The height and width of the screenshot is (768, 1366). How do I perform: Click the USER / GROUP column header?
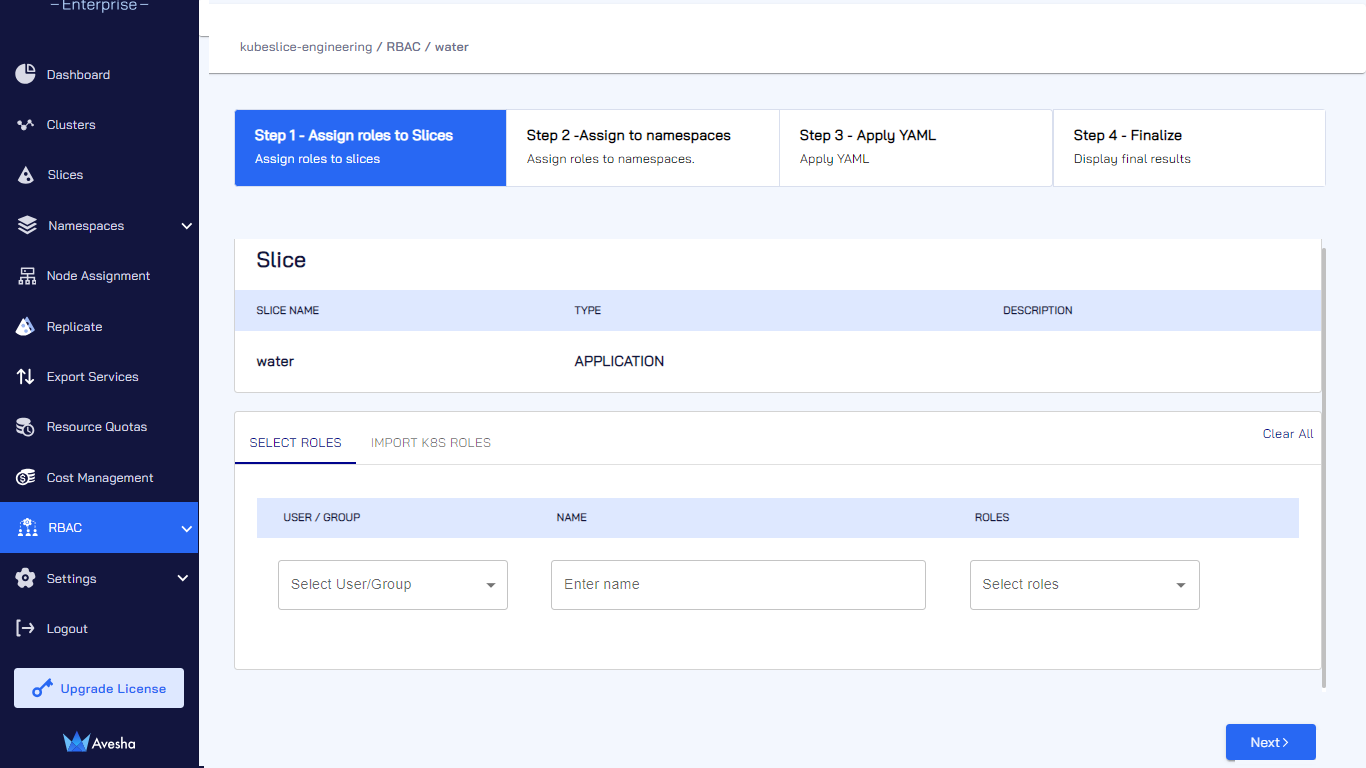pyautogui.click(x=322, y=517)
